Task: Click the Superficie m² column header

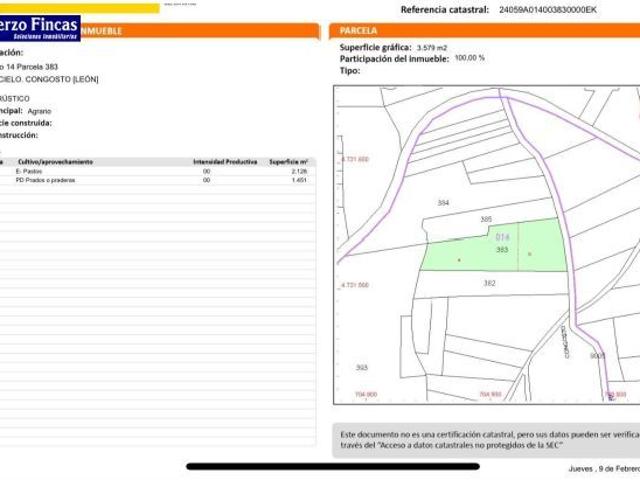Action: tap(288, 161)
